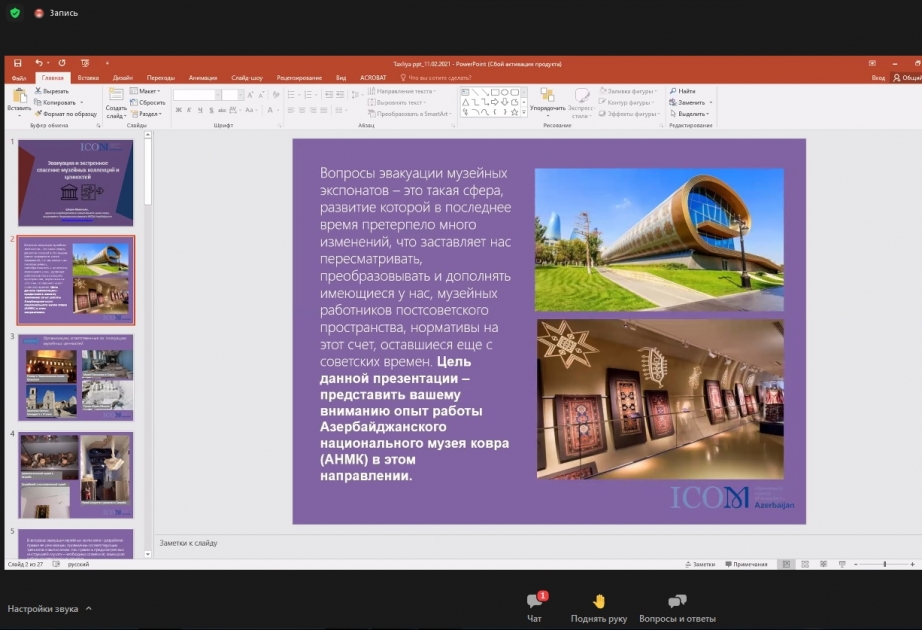Viewport: 922px width, 630px height.
Task: Open the Файл menu
Action: tap(19, 78)
